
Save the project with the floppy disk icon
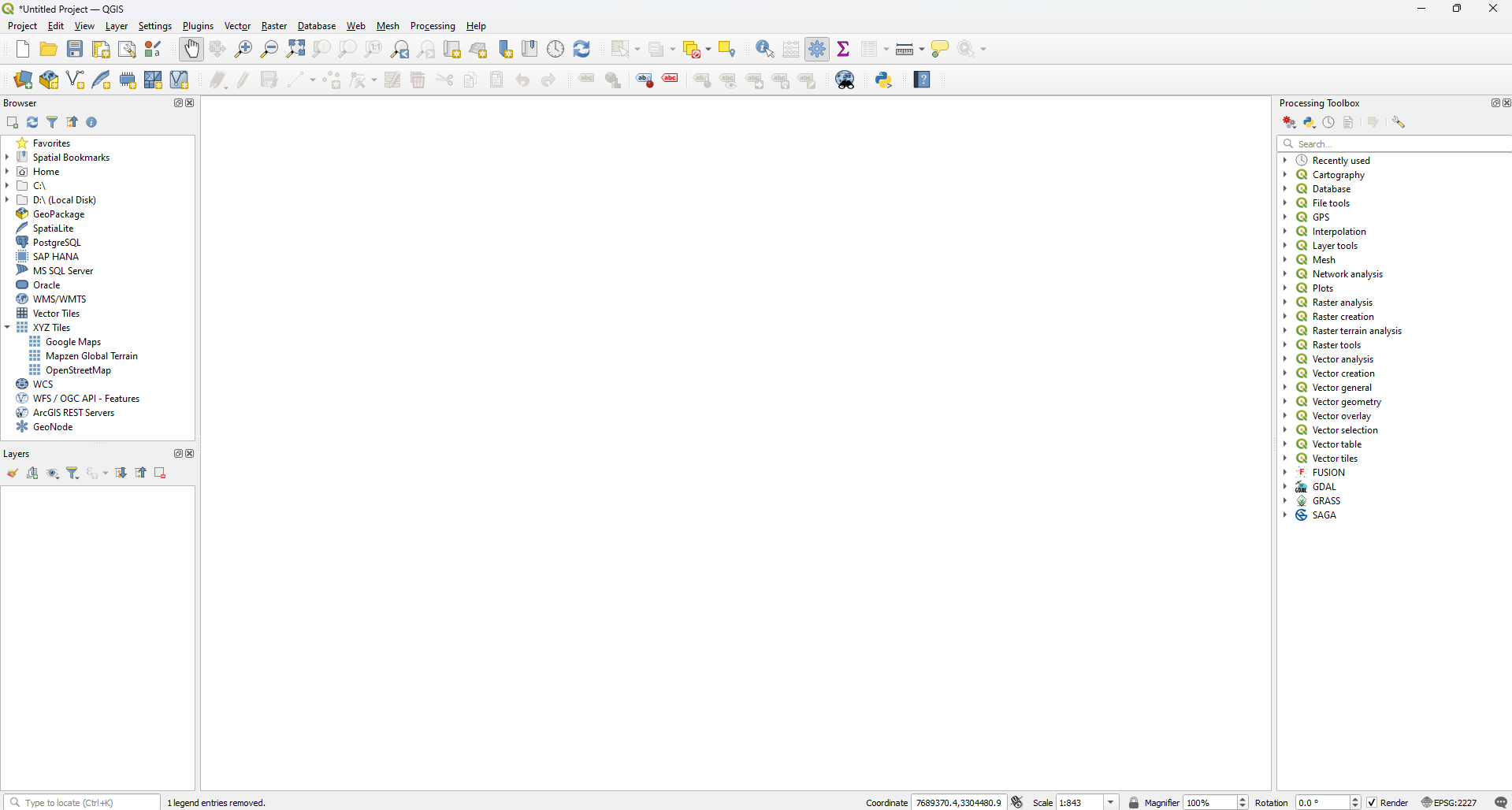pyautogui.click(x=75, y=49)
